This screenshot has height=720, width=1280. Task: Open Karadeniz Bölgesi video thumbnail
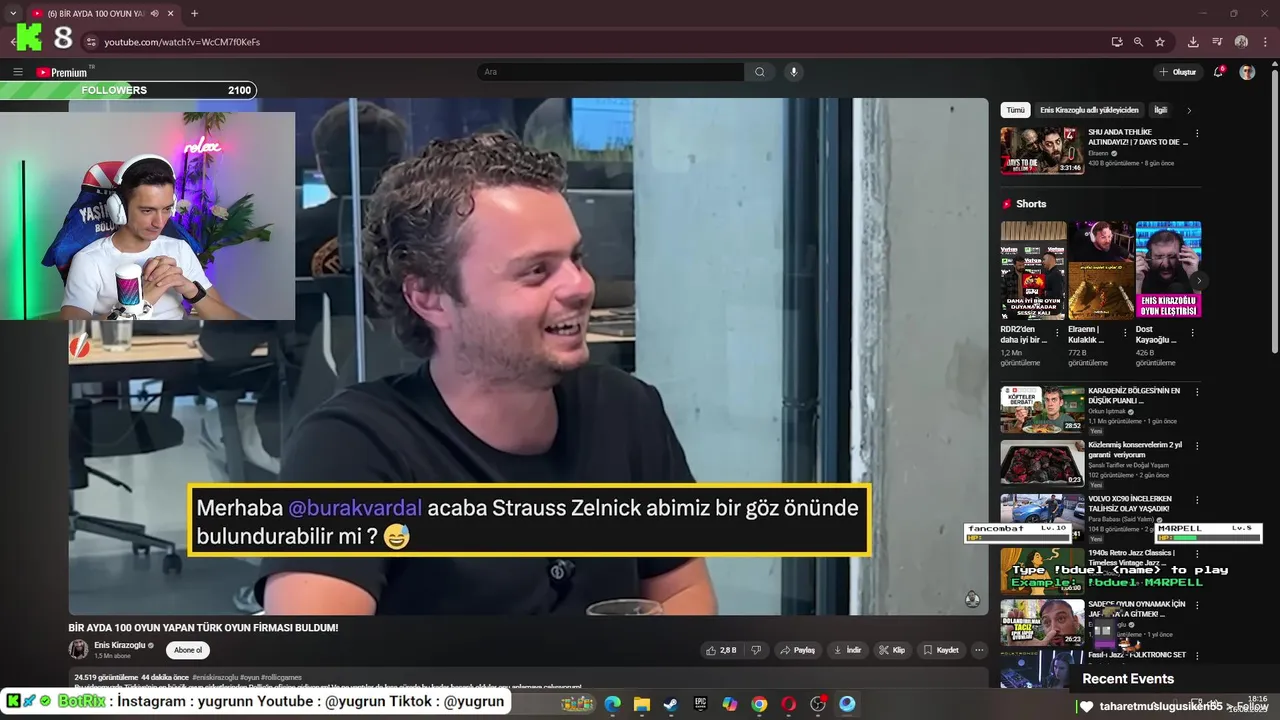pos(1042,409)
